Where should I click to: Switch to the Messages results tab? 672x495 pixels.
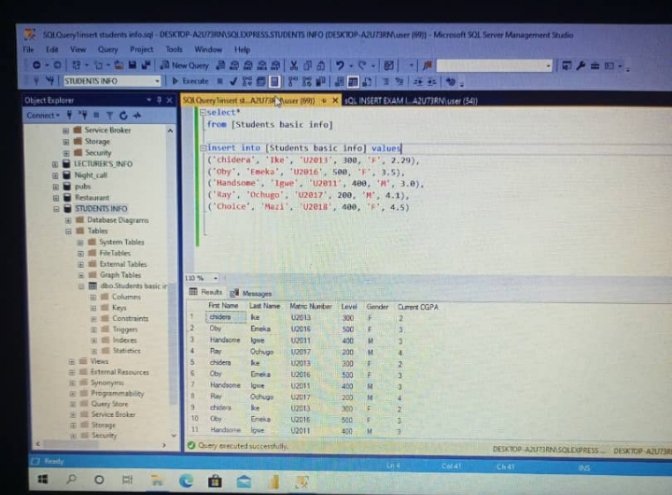click(x=251, y=293)
